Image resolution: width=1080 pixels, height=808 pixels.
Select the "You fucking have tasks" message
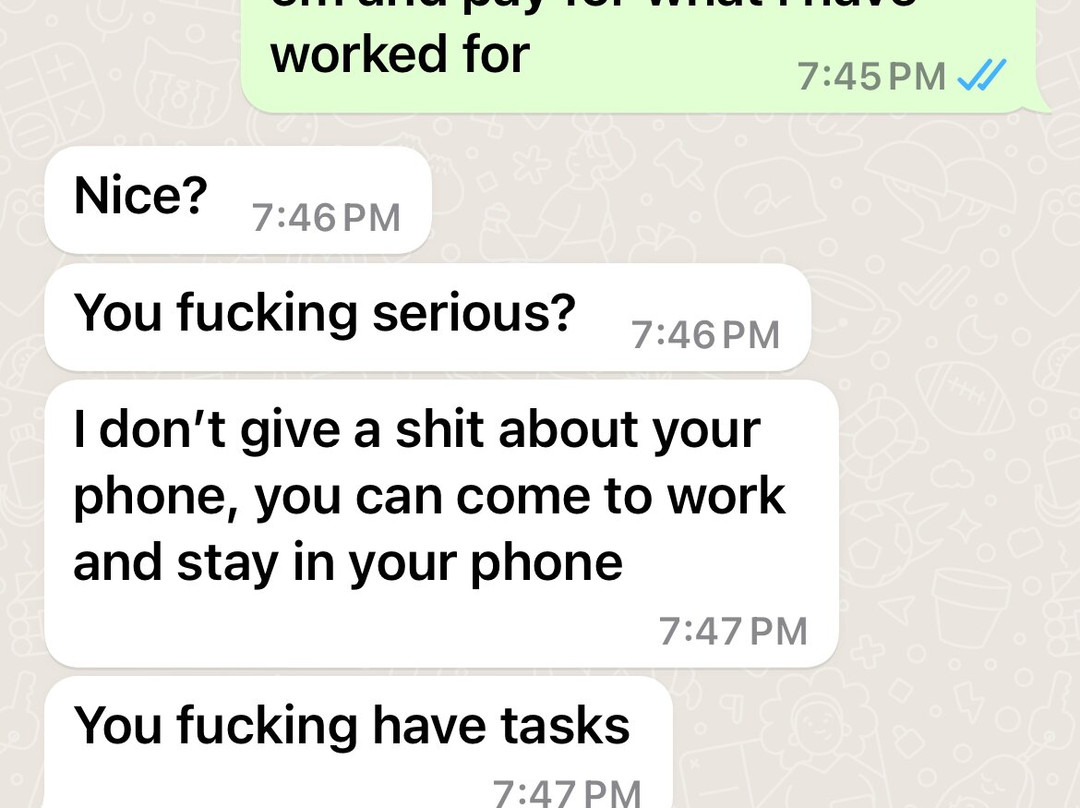tap(358, 742)
